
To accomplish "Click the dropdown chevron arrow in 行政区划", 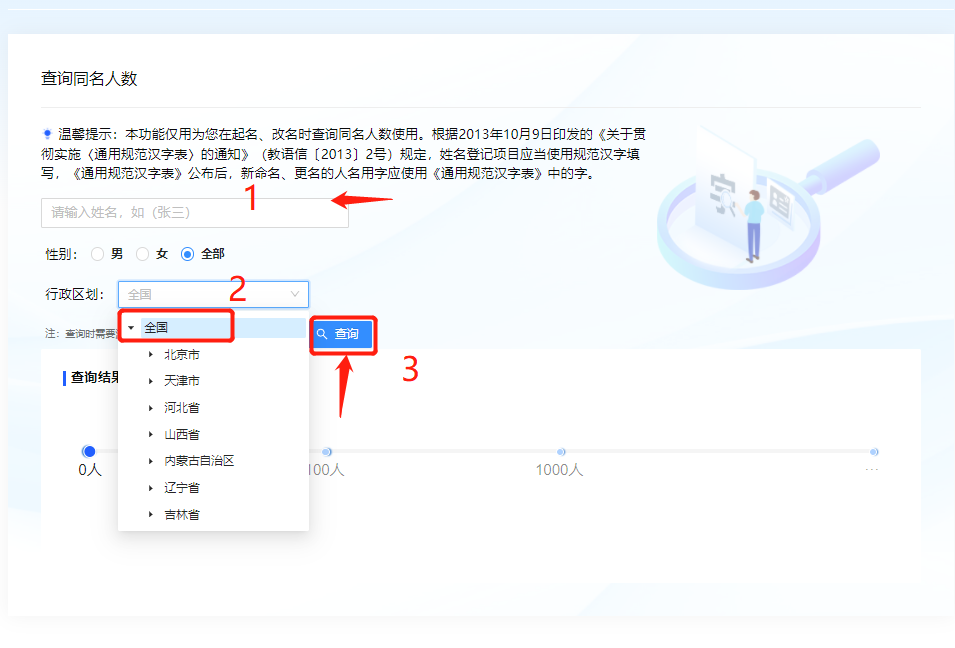I will (x=295, y=294).
